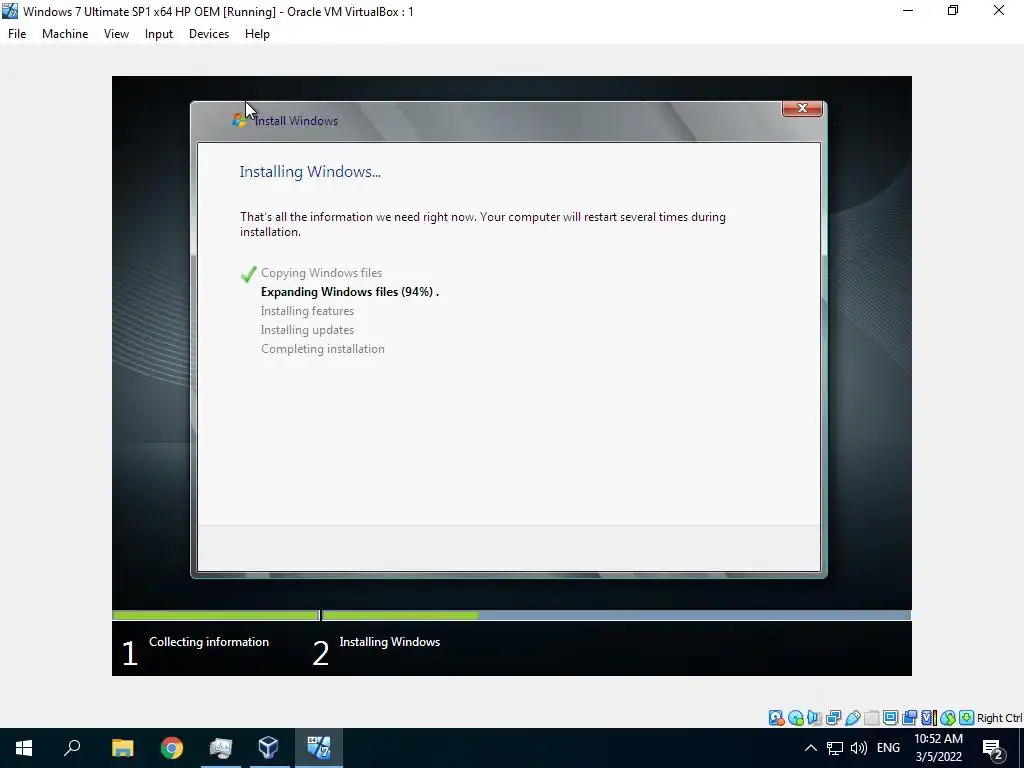Open the Machine menu
This screenshot has height=768, width=1024.
click(65, 34)
